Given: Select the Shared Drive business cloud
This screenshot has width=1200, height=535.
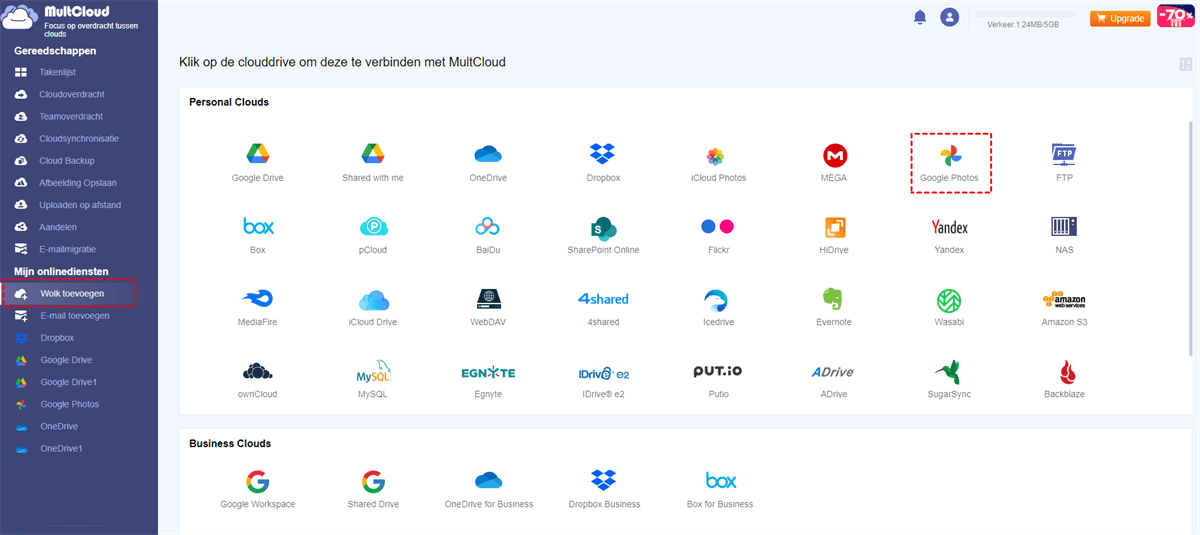Looking at the screenshot, I should pyautogui.click(x=373, y=489).
